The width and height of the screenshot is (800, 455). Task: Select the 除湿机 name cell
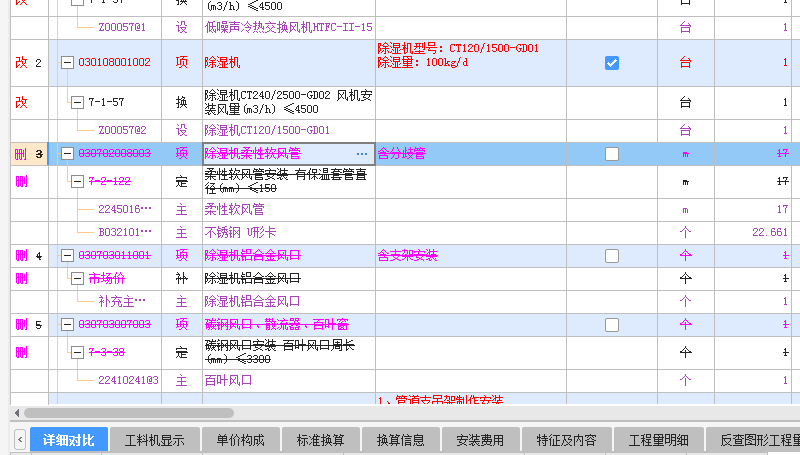289,63
